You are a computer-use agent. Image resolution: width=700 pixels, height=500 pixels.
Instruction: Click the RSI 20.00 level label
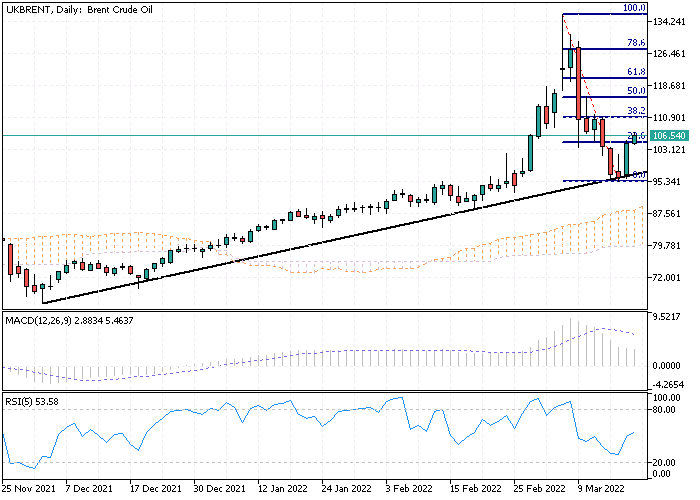pyautogui.click(x=664, y=462)
